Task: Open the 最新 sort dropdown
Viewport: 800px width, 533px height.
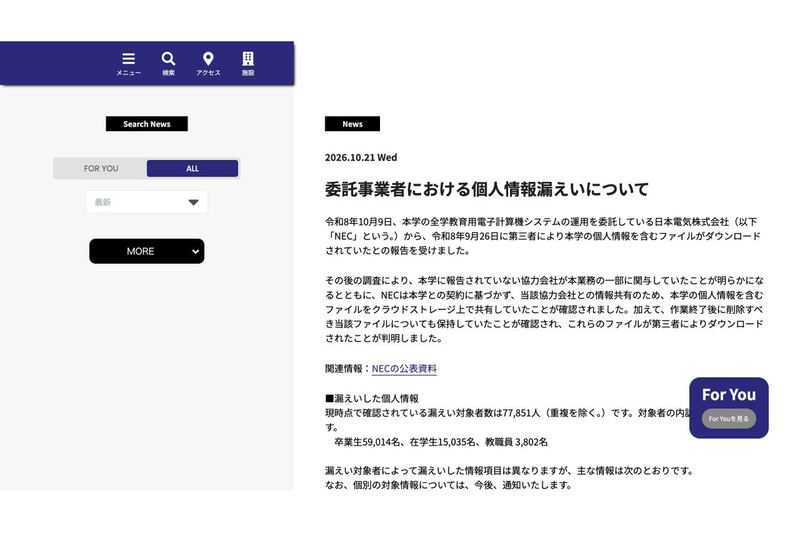Action: [x=147, y=202]
